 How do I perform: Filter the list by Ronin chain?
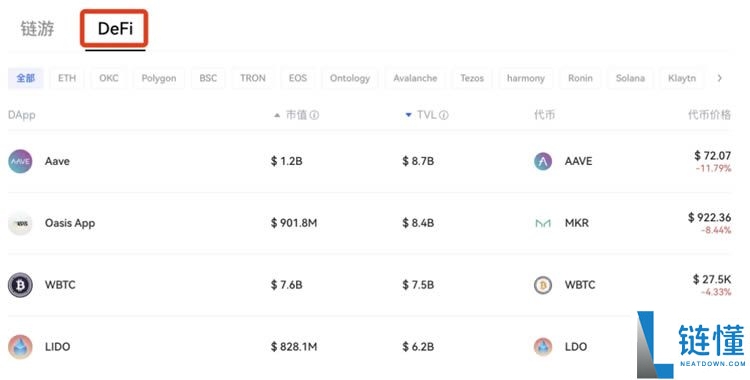click(580, 78)
